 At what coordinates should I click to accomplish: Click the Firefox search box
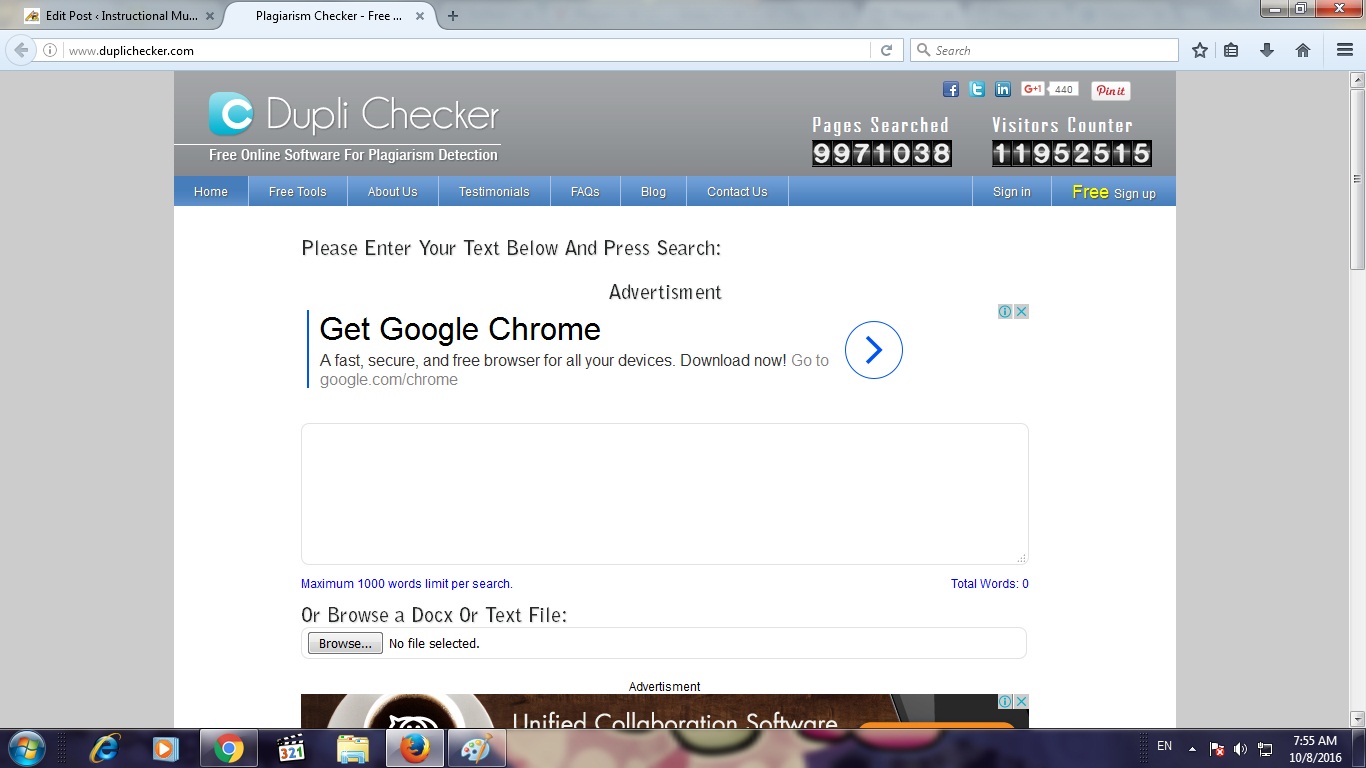point(1044,50)
